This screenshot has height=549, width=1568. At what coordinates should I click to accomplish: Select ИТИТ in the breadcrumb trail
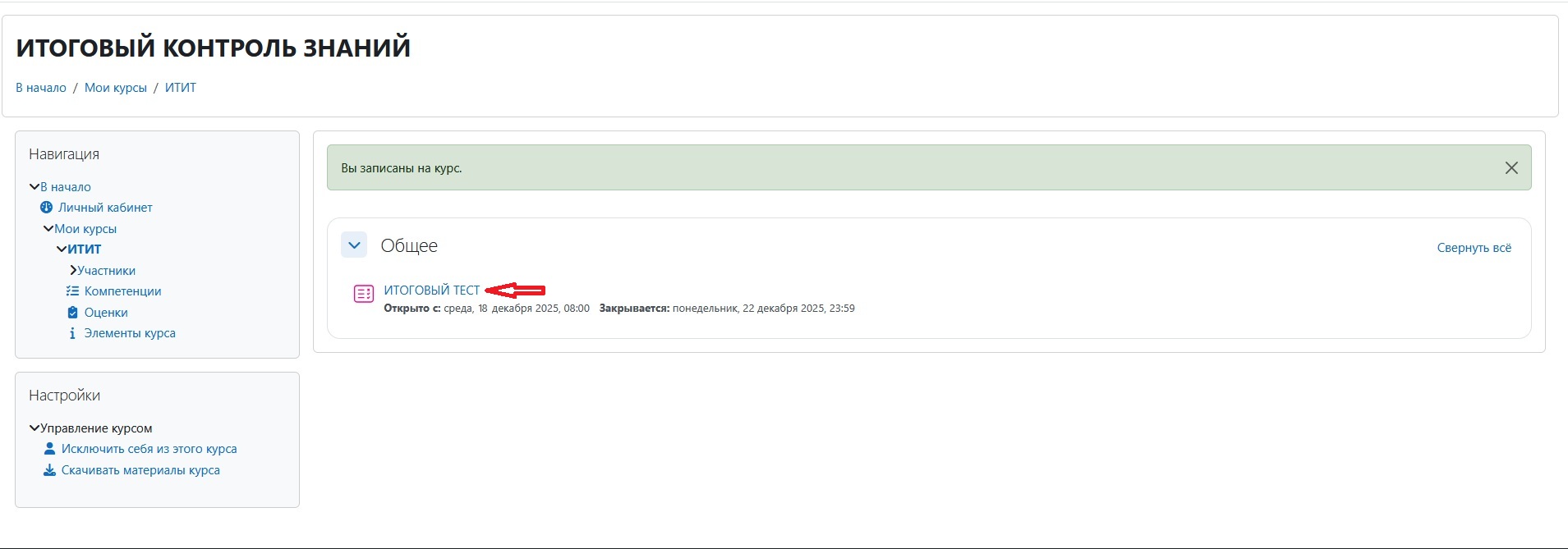pyautogui.click(x=181, y=88)
